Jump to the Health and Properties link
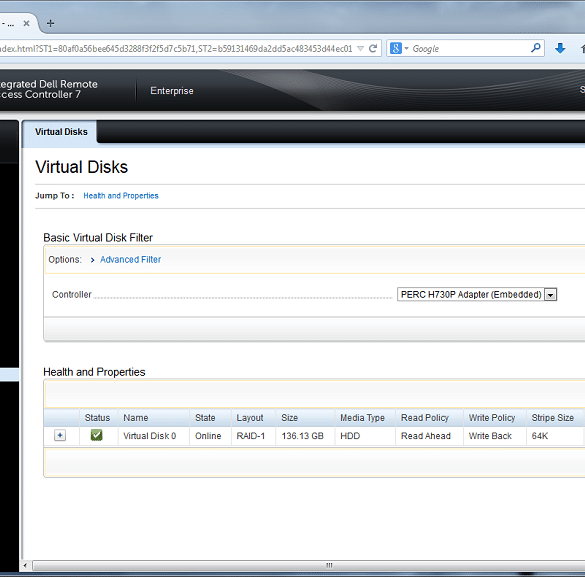 click(x=121, y=196)
